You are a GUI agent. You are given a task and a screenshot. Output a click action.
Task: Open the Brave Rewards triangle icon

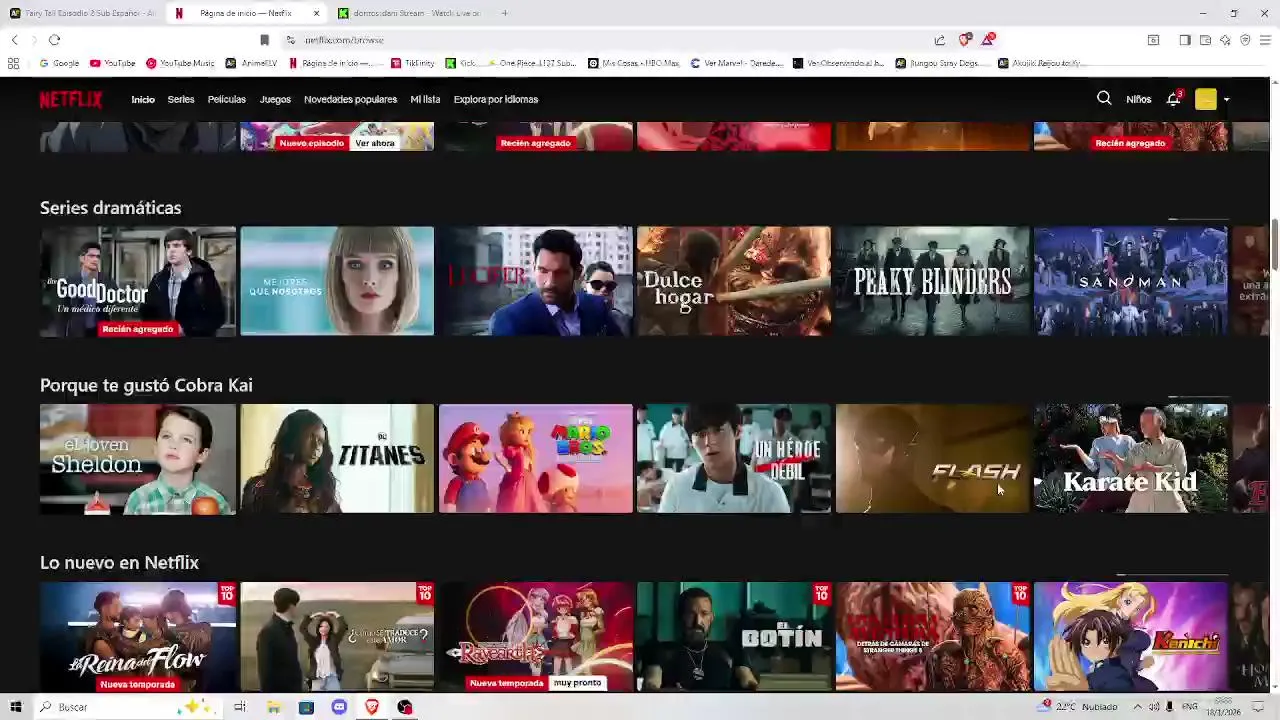tap(988, 39)
